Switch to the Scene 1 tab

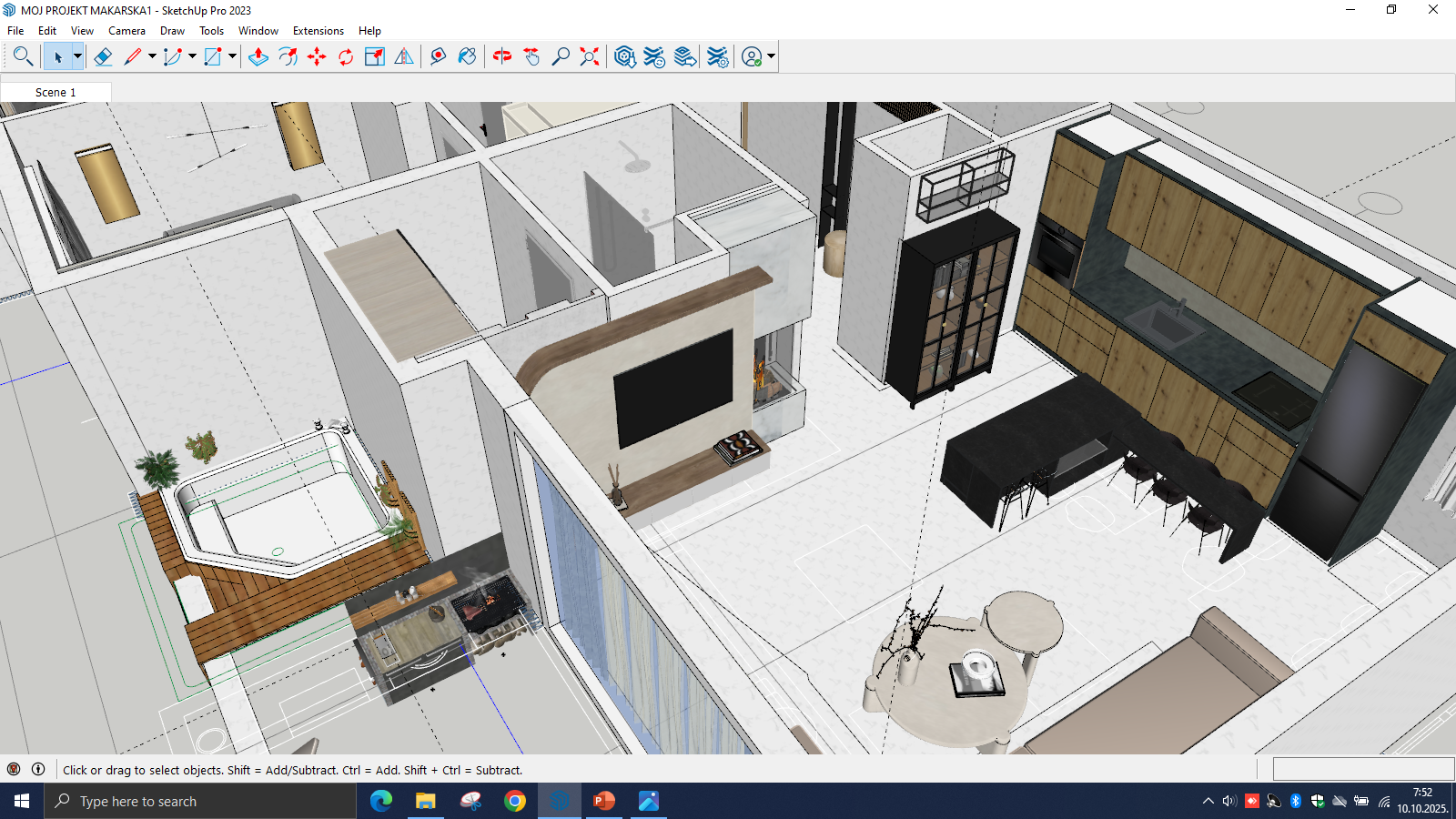(56, 92)
